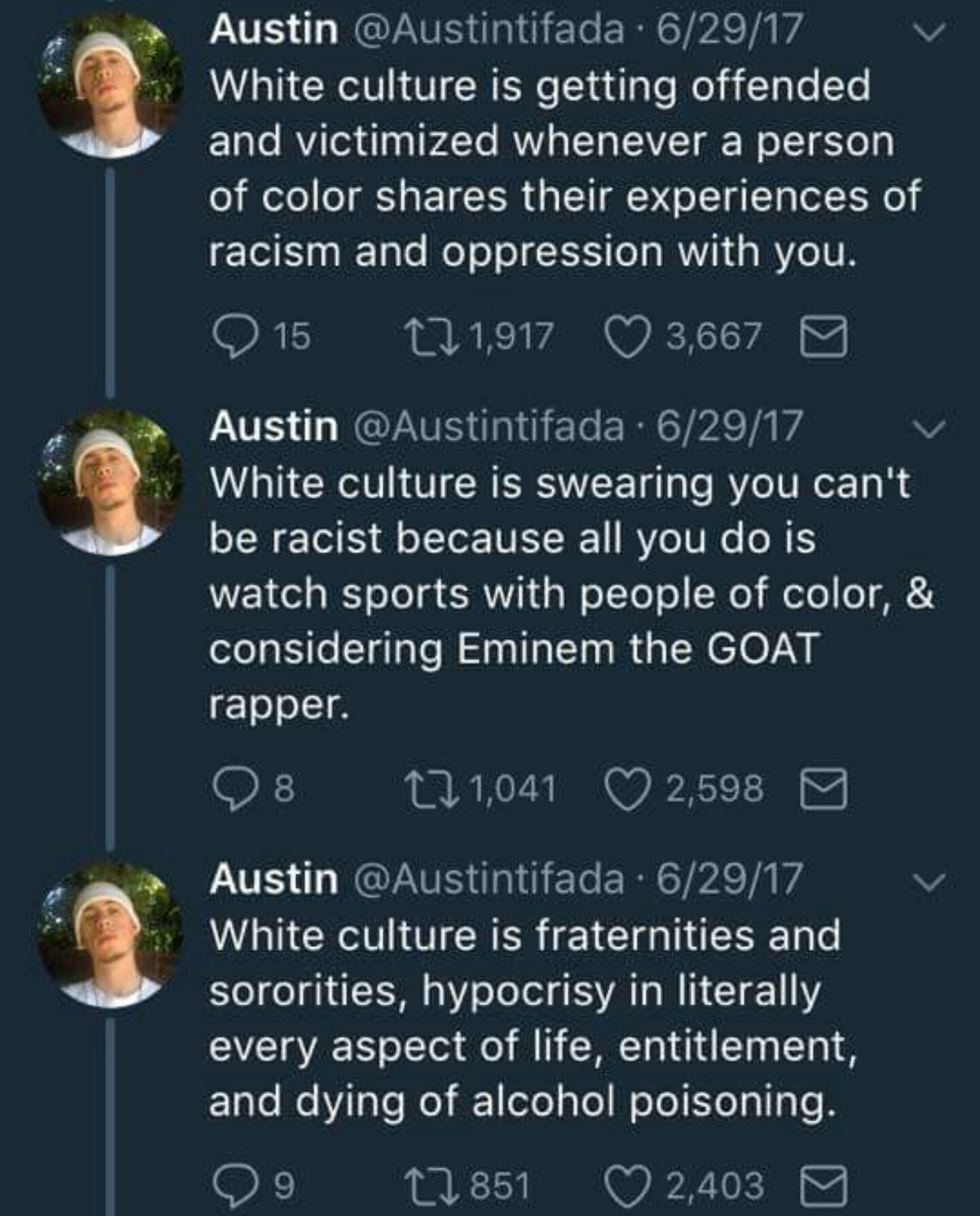
Task: View avatar on the Eminem tweet
Action: [x=110, y=482]
